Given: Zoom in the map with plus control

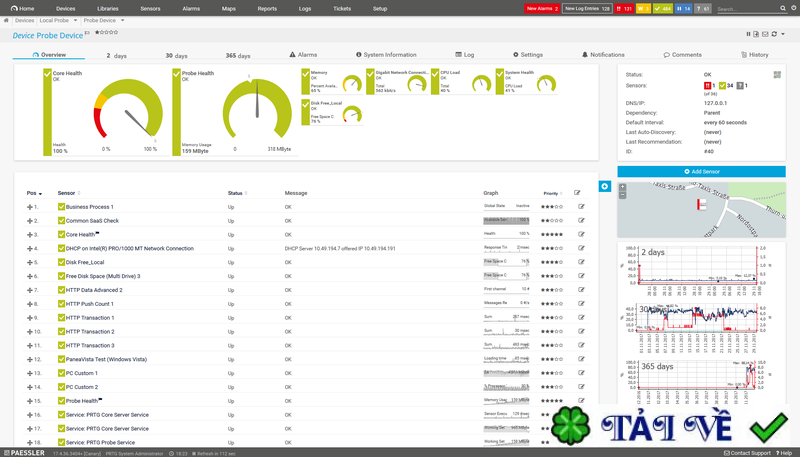Looking at the screenshot, I should coord(622,188).
